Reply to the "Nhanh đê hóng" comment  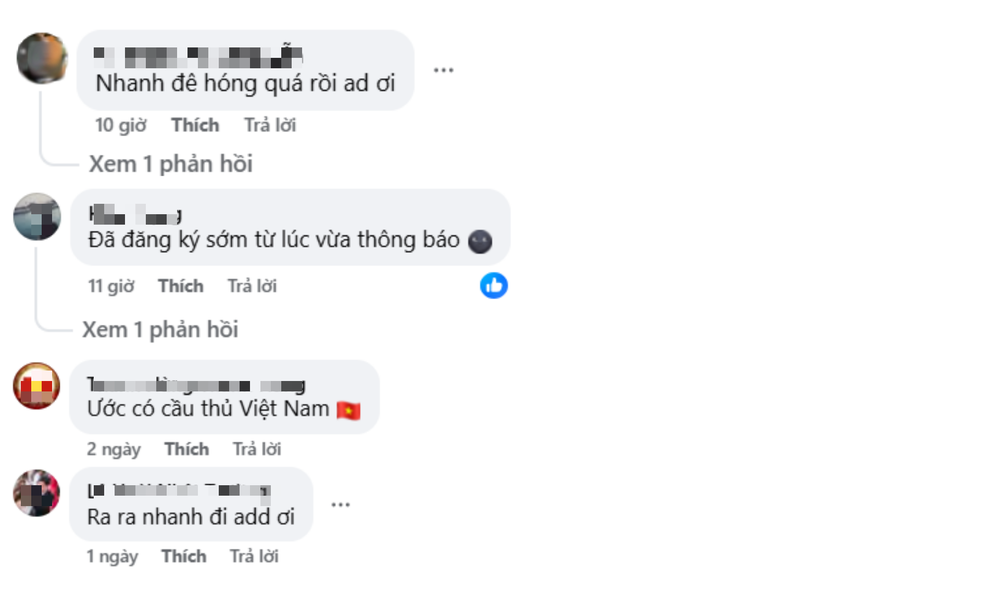[x=270, y=125]
